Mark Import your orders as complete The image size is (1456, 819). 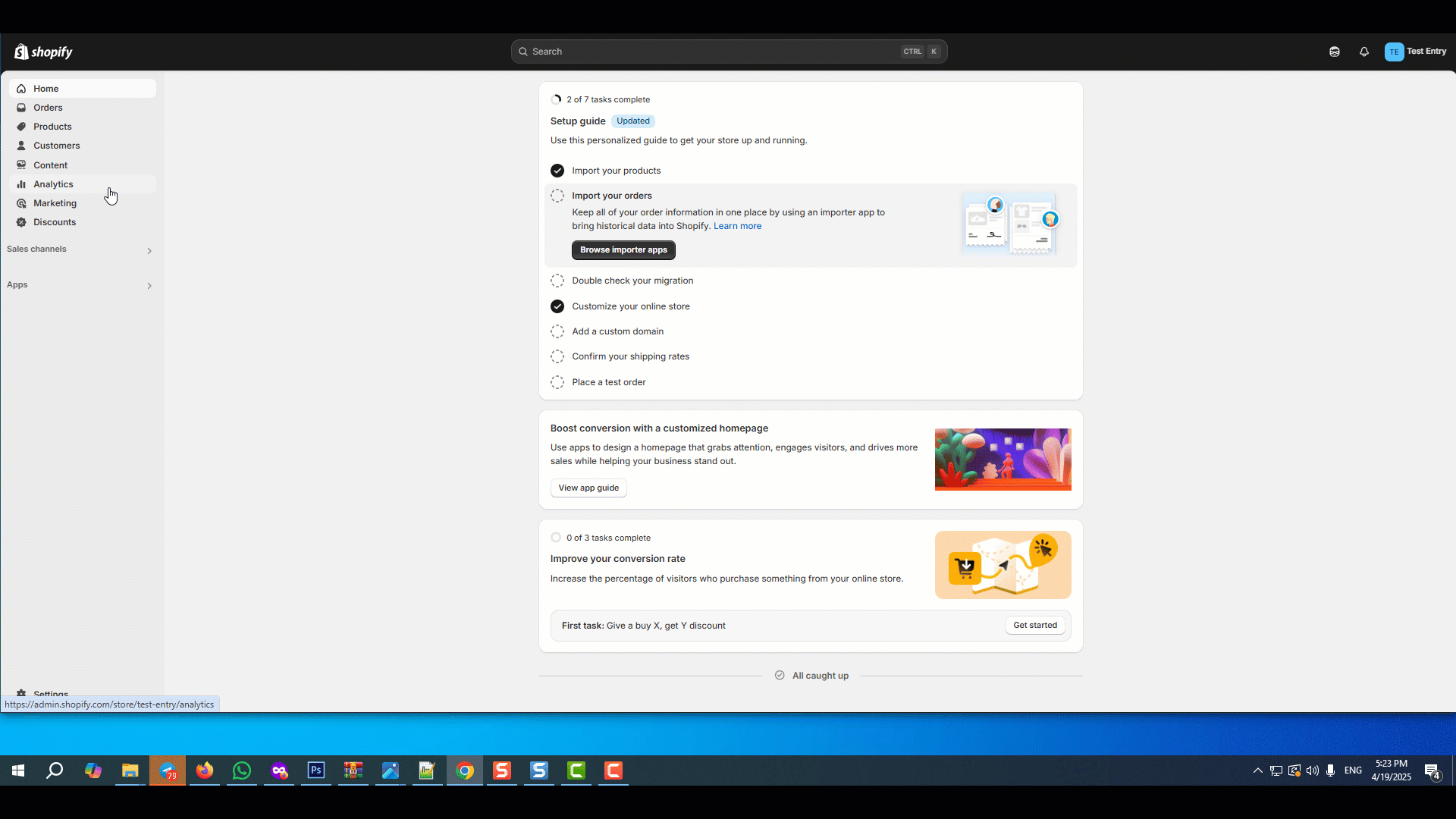557,196
